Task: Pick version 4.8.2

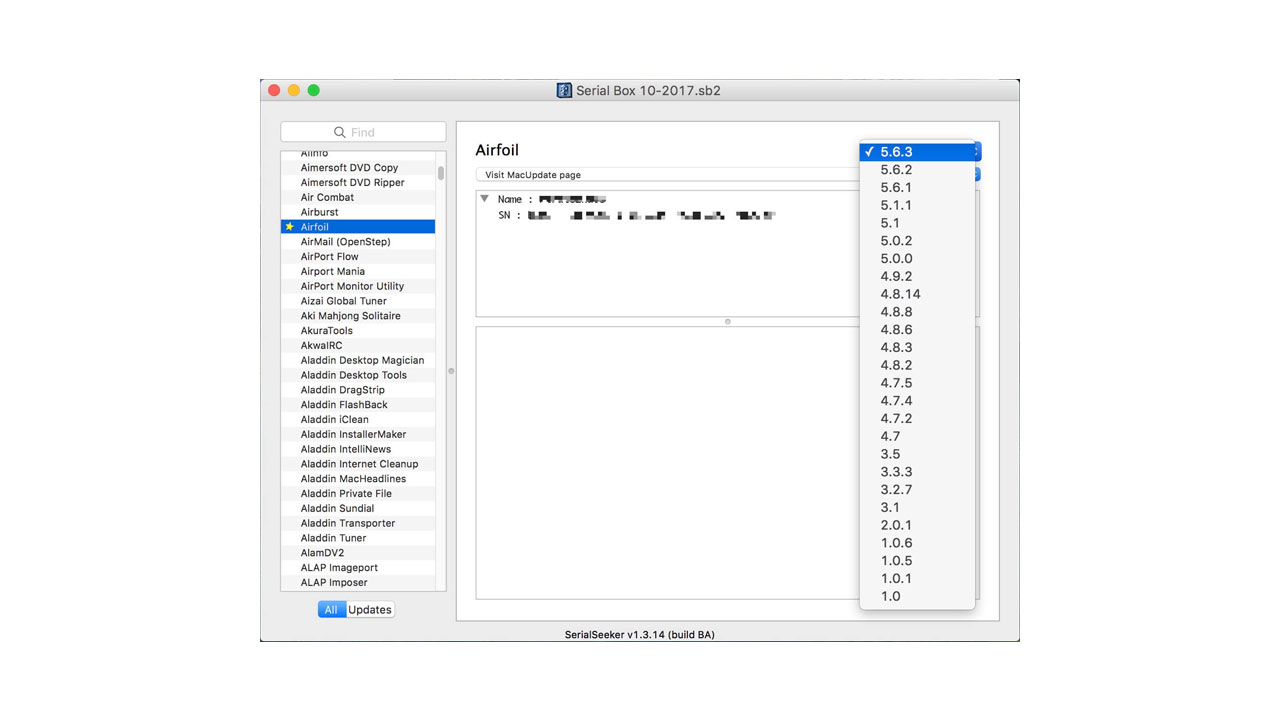Action: coord(917,365)
